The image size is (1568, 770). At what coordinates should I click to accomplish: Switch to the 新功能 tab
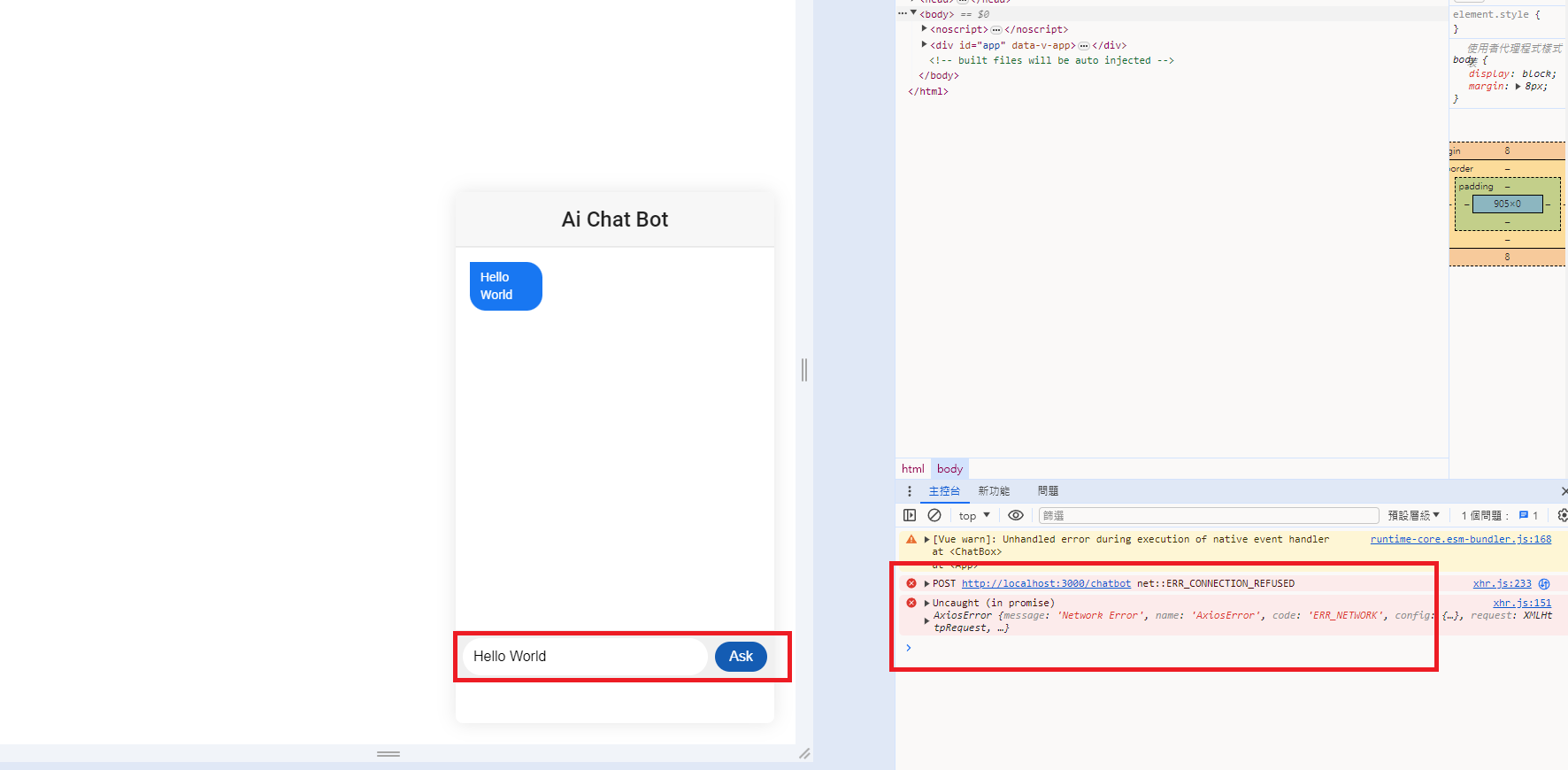(x=993, y=491)
